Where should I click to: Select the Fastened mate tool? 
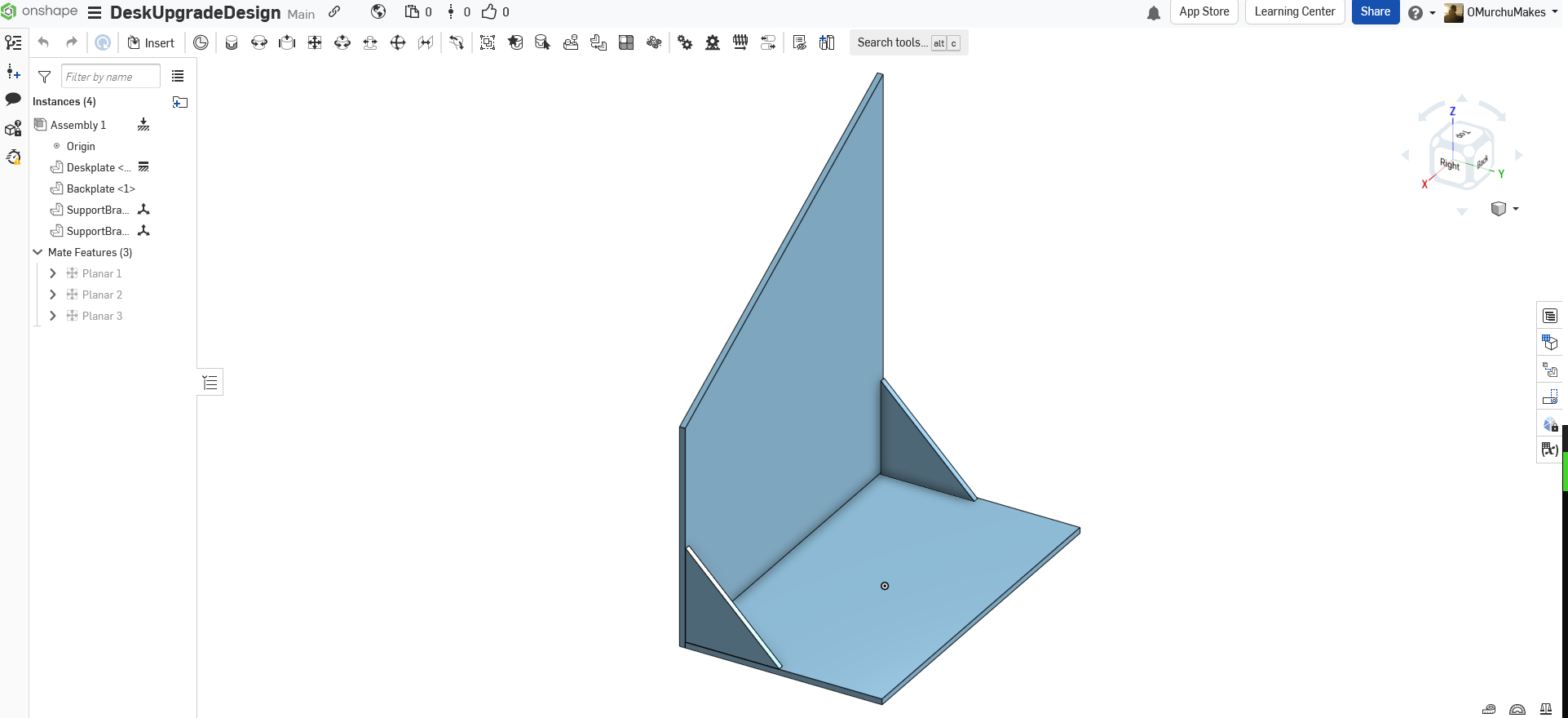tap(232, 42)
